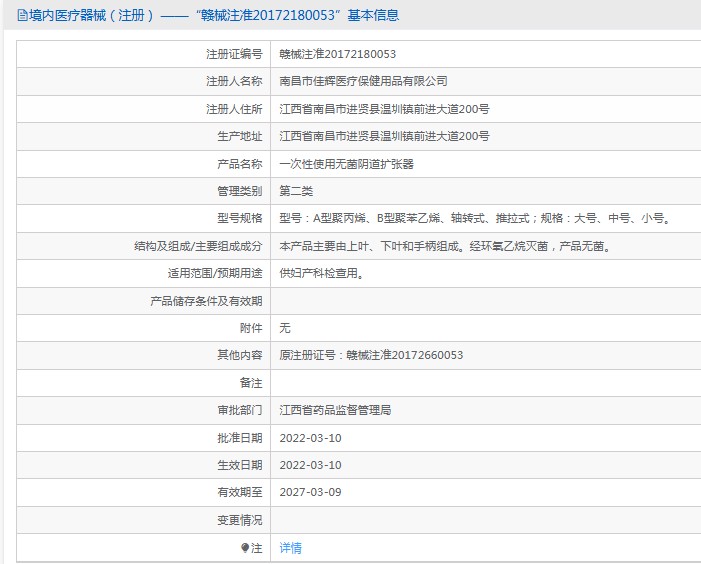Click the 批准日期 date value
This screenshot has height=564, width=701.
pyautogui.click(x=310, y=438)
